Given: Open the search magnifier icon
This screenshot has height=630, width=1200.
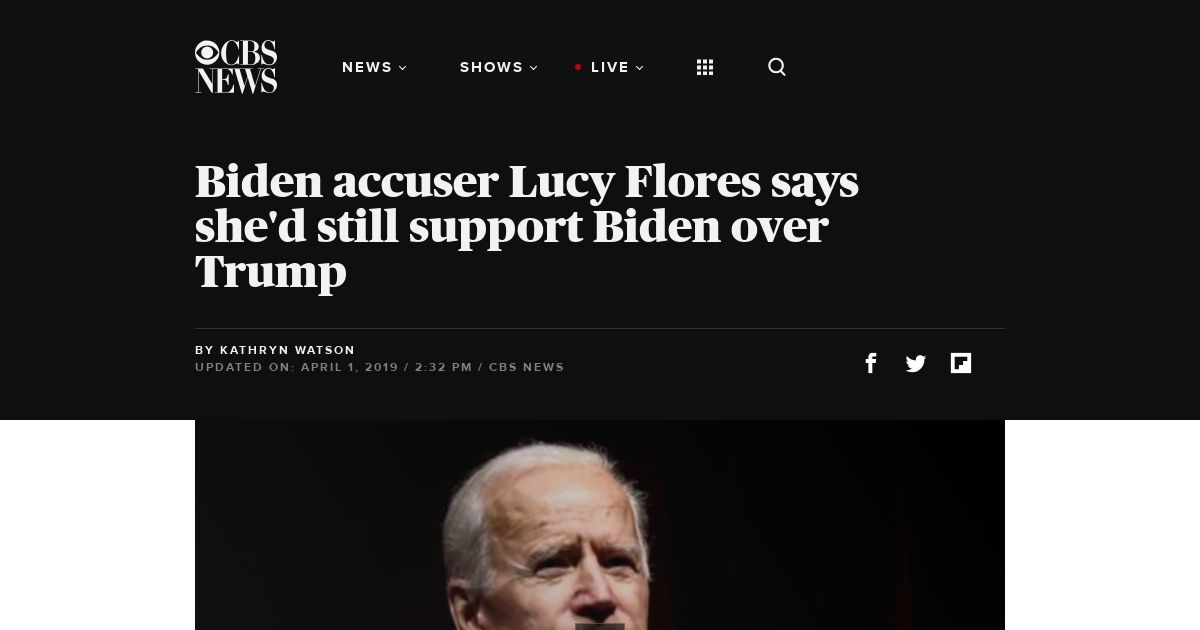Looking at the screenshot, I should click(777, 67).
